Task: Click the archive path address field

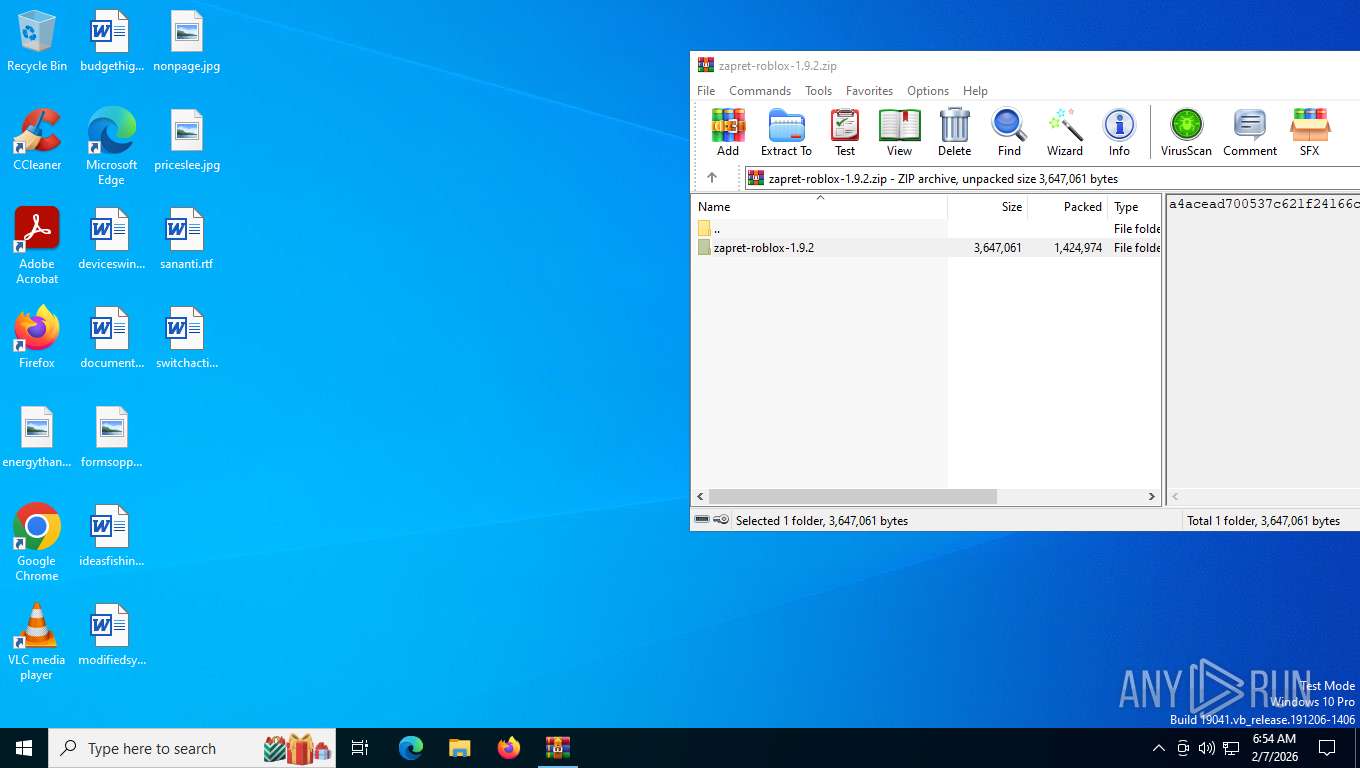Action: point(1052,178)
